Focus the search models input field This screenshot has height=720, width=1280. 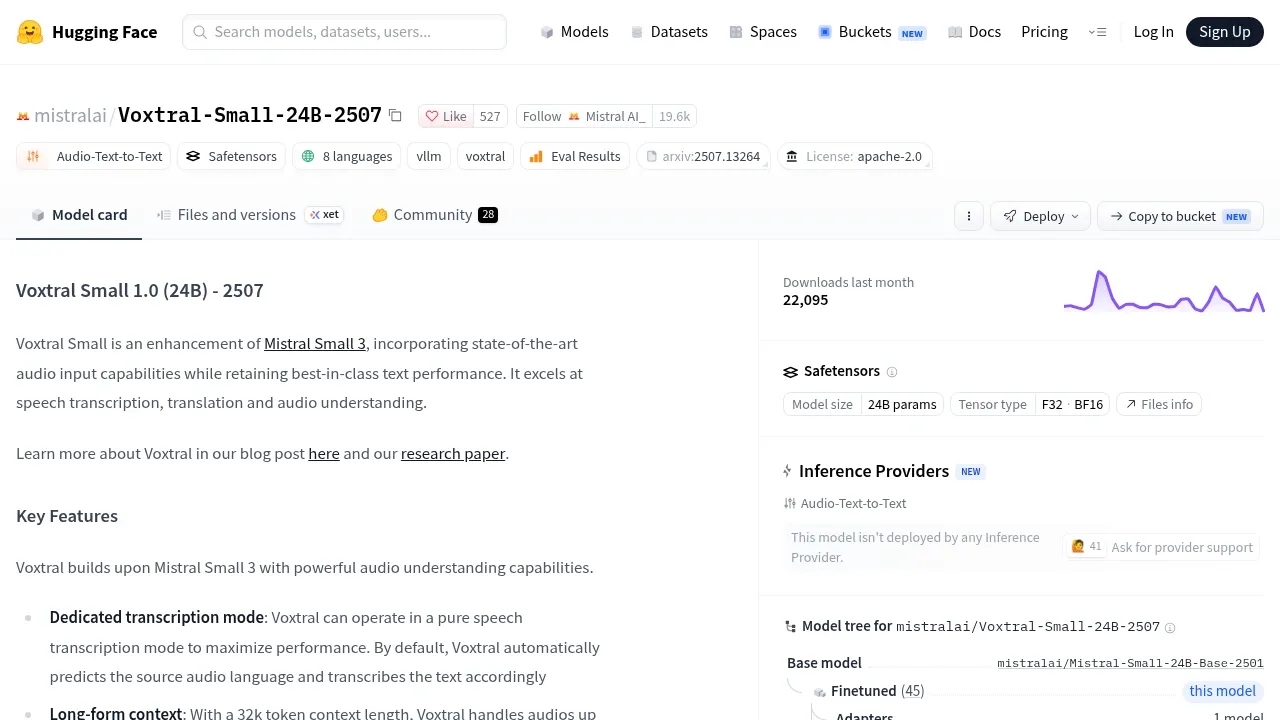pos(344,32)
